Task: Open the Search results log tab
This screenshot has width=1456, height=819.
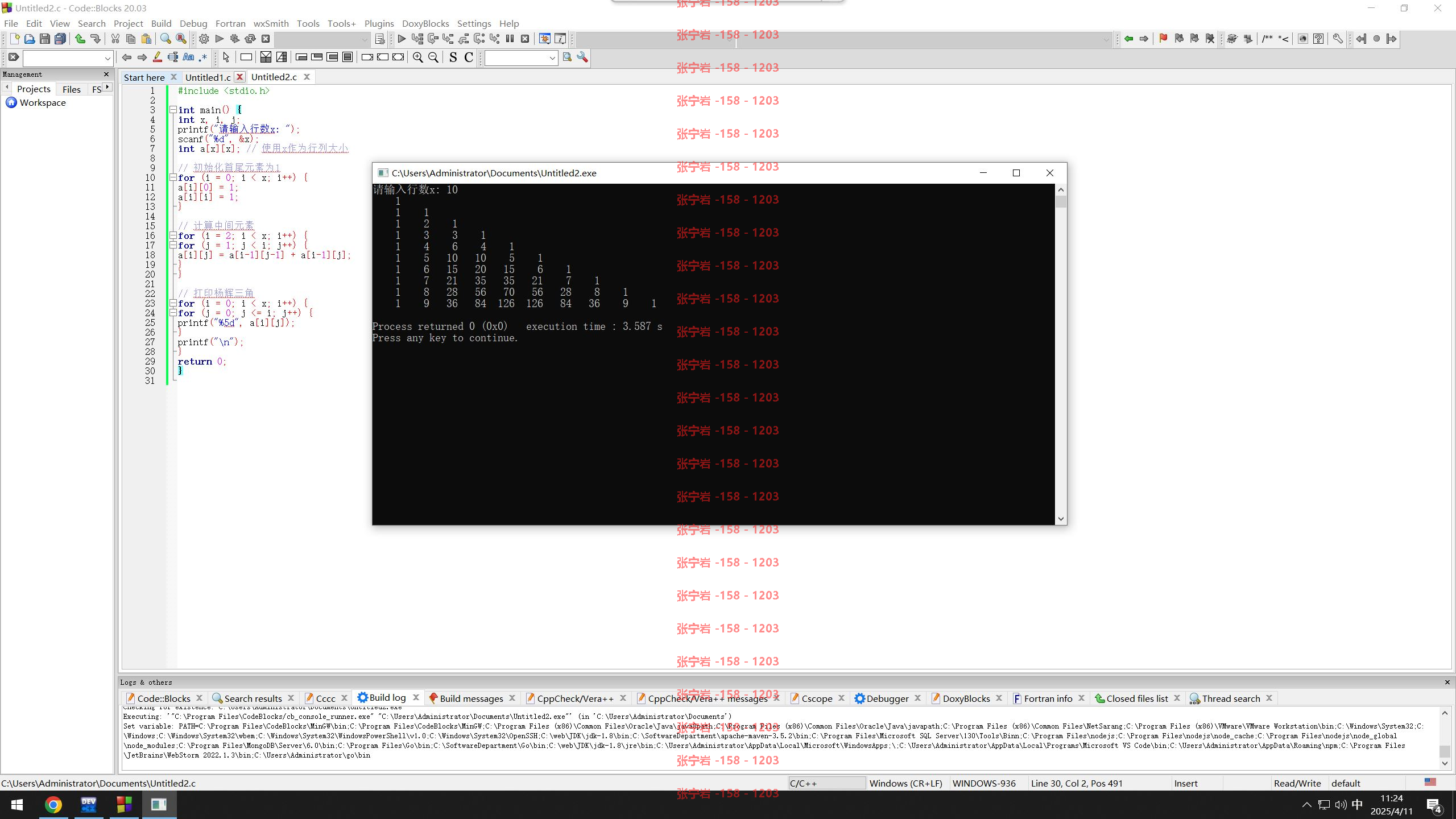Action: click(253, 698)
